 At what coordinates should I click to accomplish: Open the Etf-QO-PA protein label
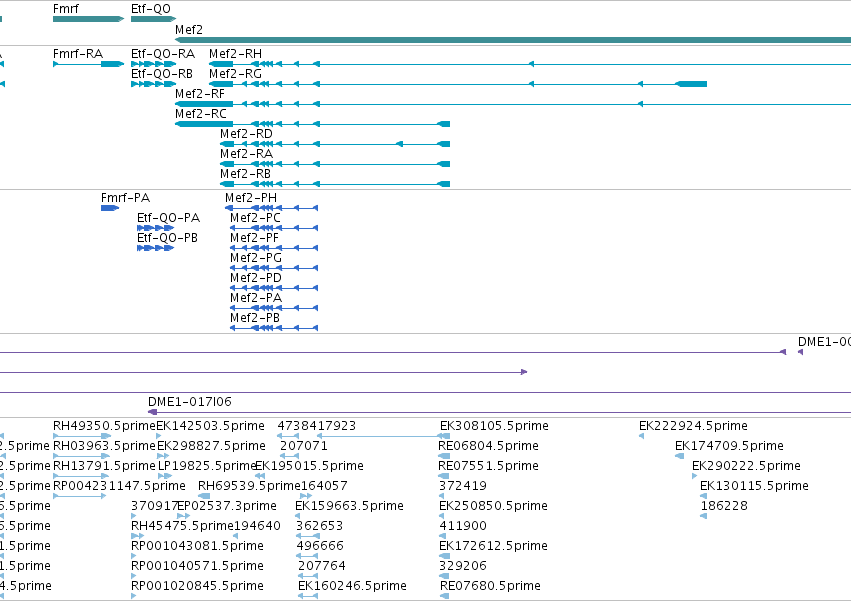click(x=168, y=218)
